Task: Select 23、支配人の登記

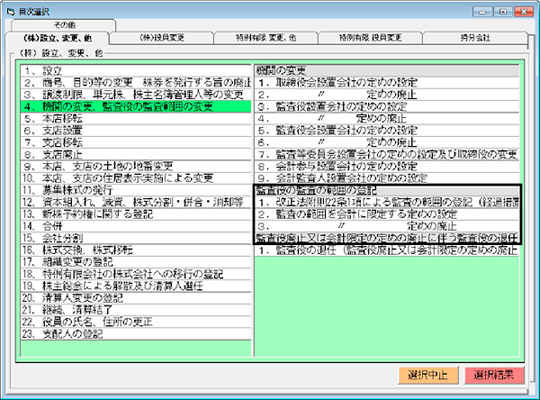Action: click(x=136, y=334)
